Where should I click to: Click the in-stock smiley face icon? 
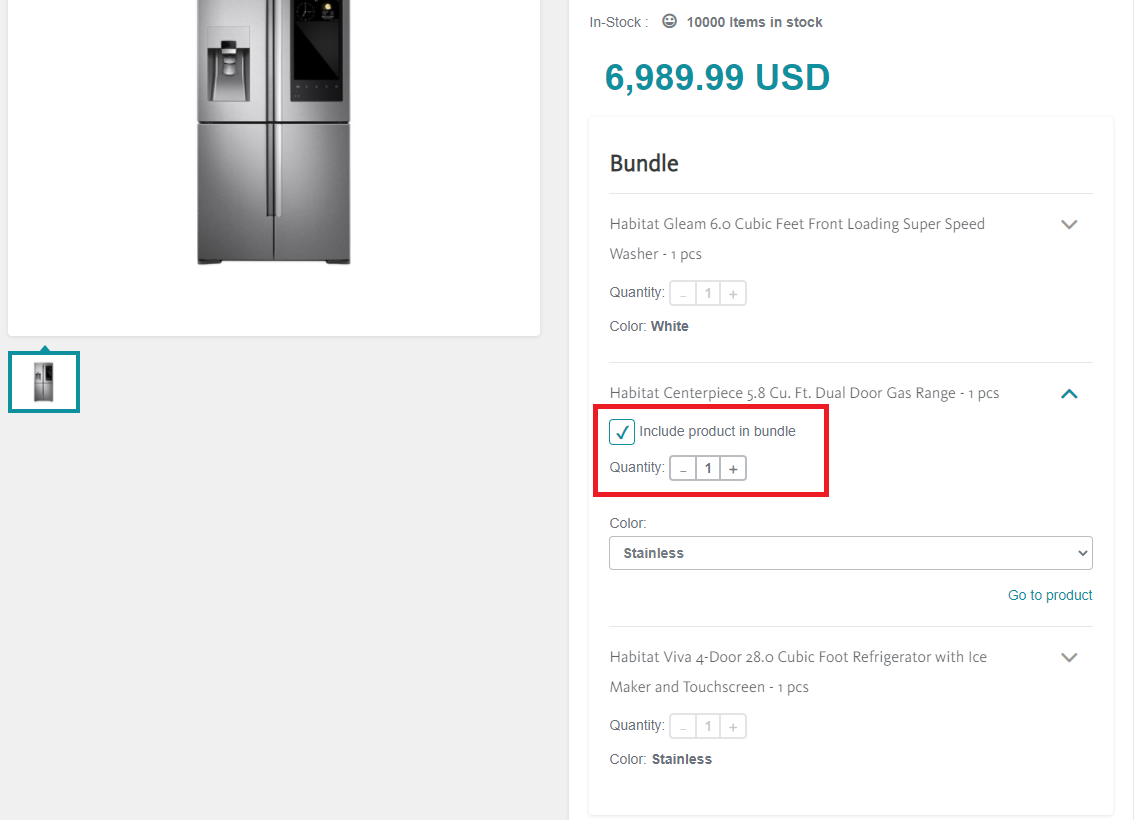point(670,21)
